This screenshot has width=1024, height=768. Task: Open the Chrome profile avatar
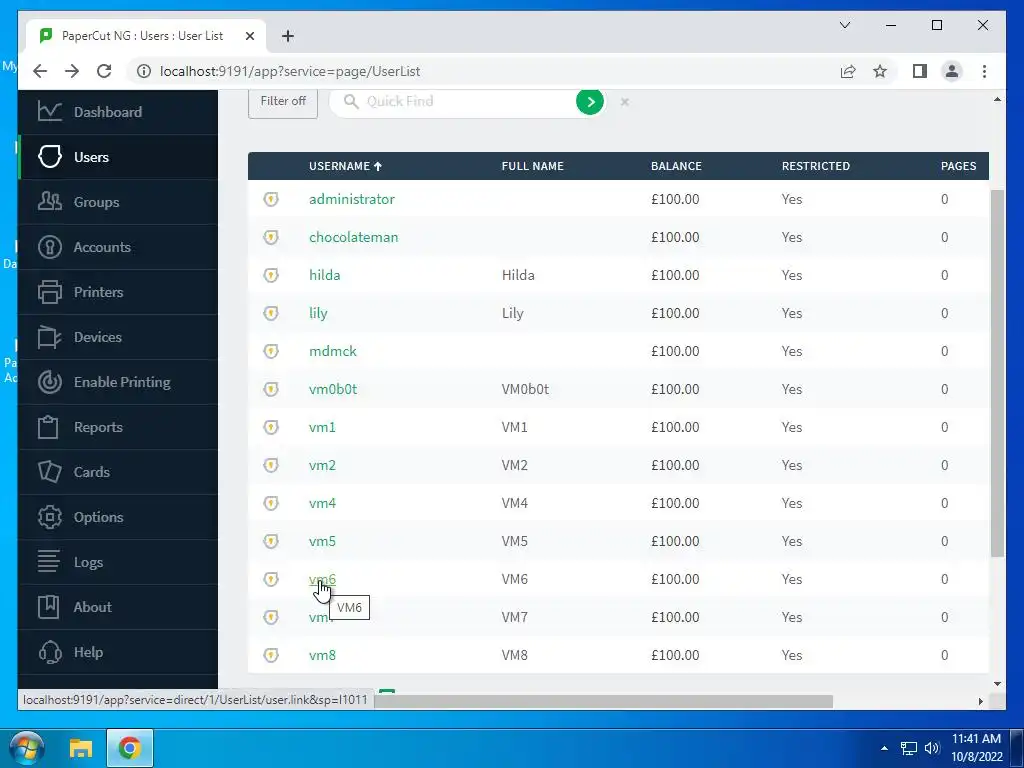(952, 71)
